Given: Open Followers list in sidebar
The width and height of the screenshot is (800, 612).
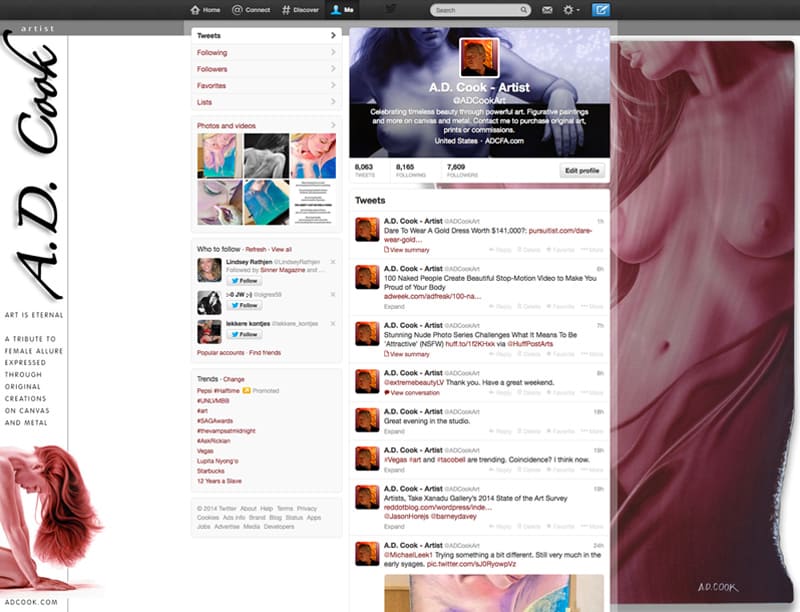Looking at the screenshot, I should point(266,69).
